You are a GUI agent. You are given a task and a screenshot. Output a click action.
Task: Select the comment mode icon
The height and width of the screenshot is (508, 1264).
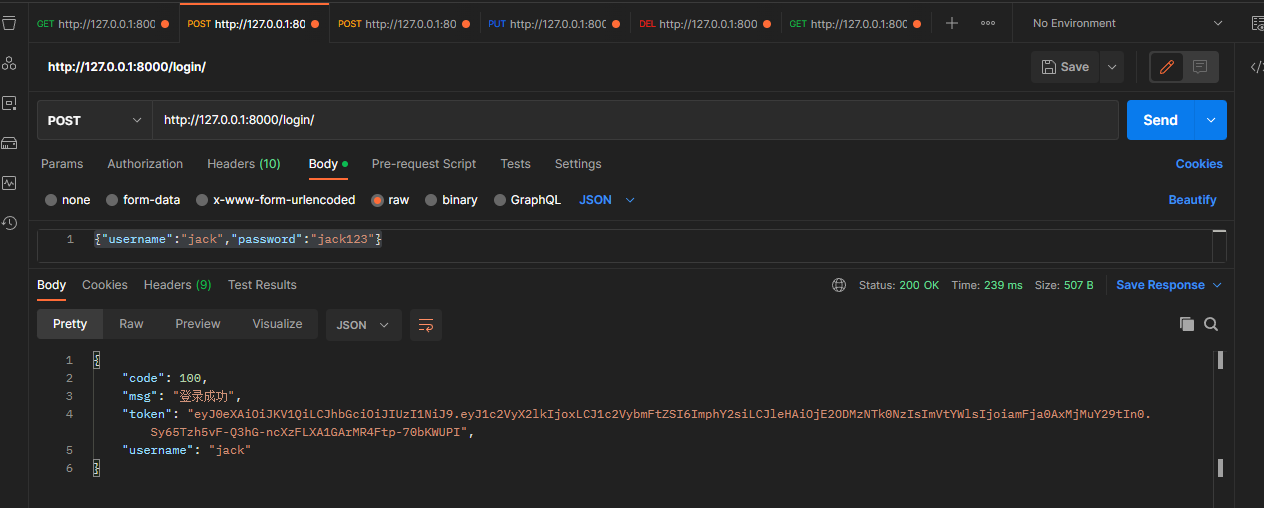pos(1200,67)
